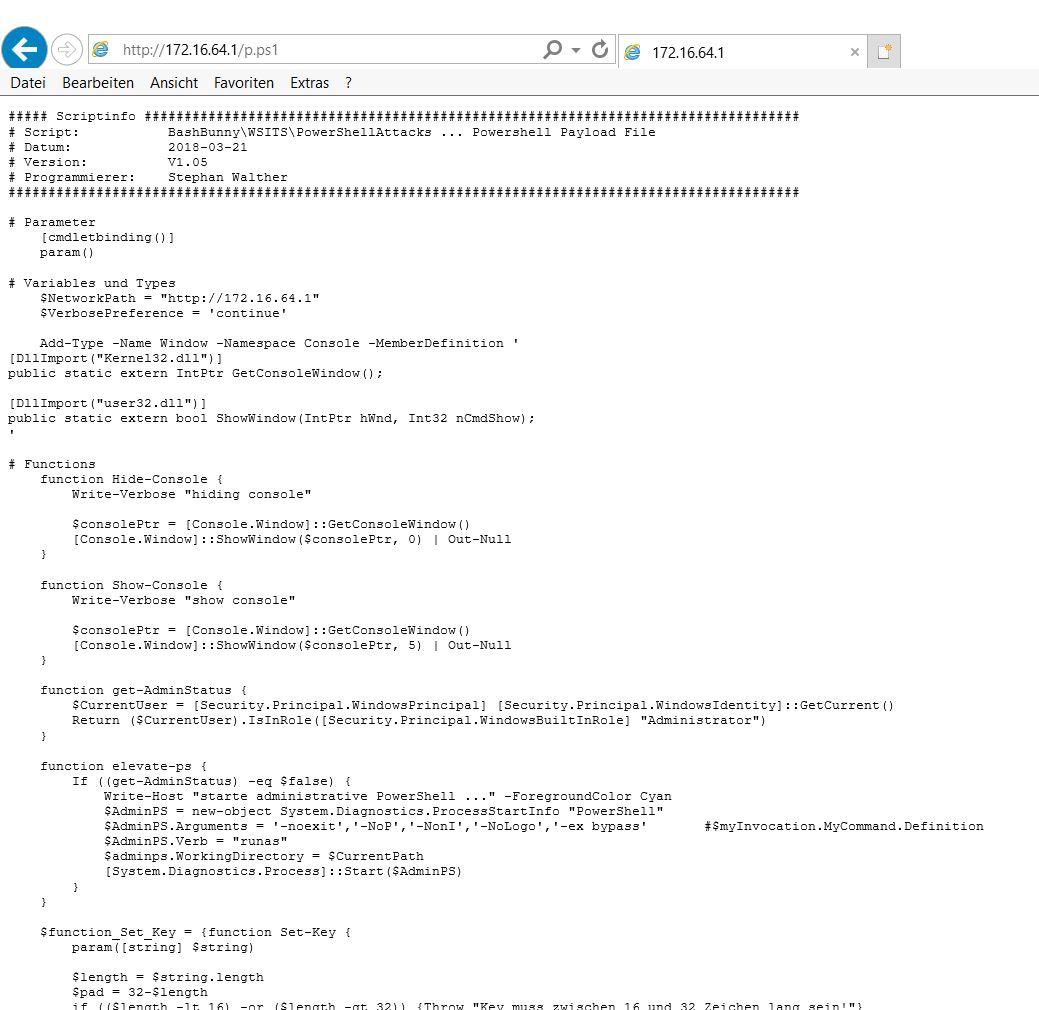Click the 'Write-Verbose "show console"' line
The image size is (1039, 1010).
point(184,600)
